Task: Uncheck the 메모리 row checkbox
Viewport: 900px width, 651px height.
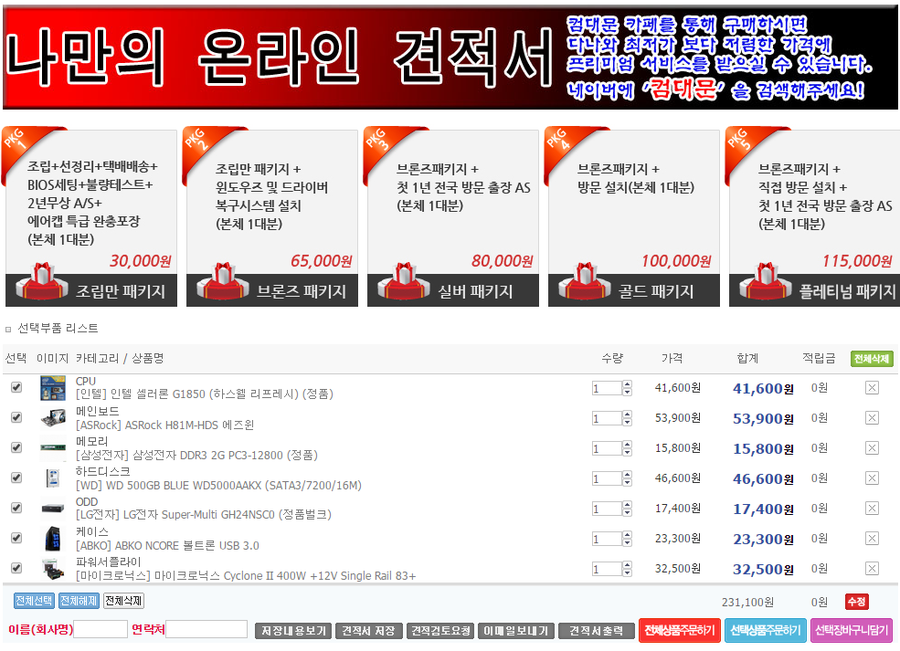Action: (17, 448)
